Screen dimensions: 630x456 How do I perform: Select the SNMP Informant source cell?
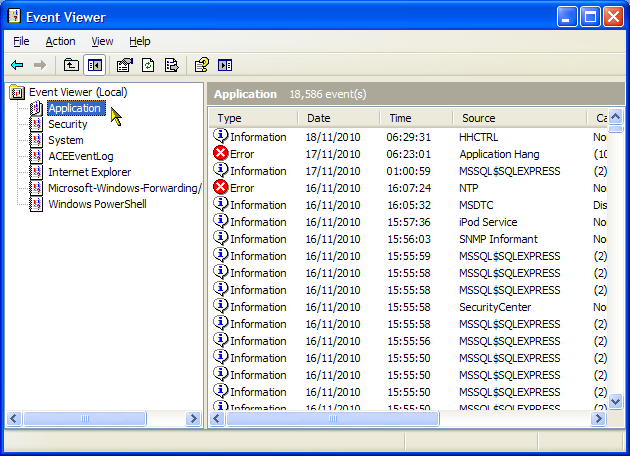click(498, 239)
